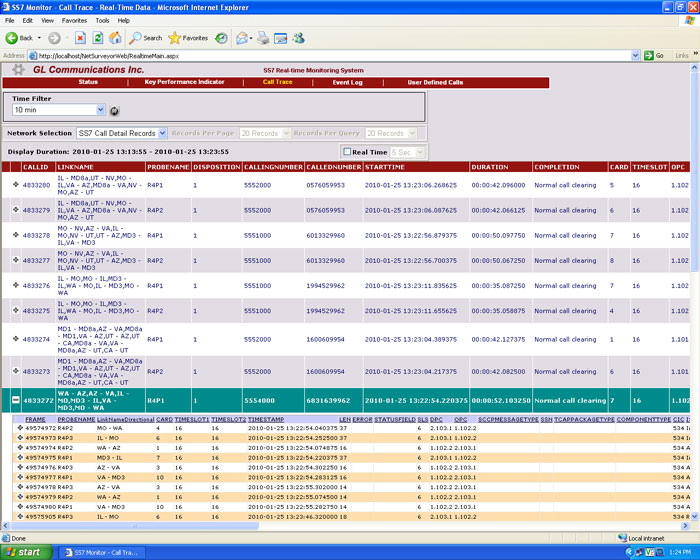
Task: Open the Help menu
Action: [124, 21]
